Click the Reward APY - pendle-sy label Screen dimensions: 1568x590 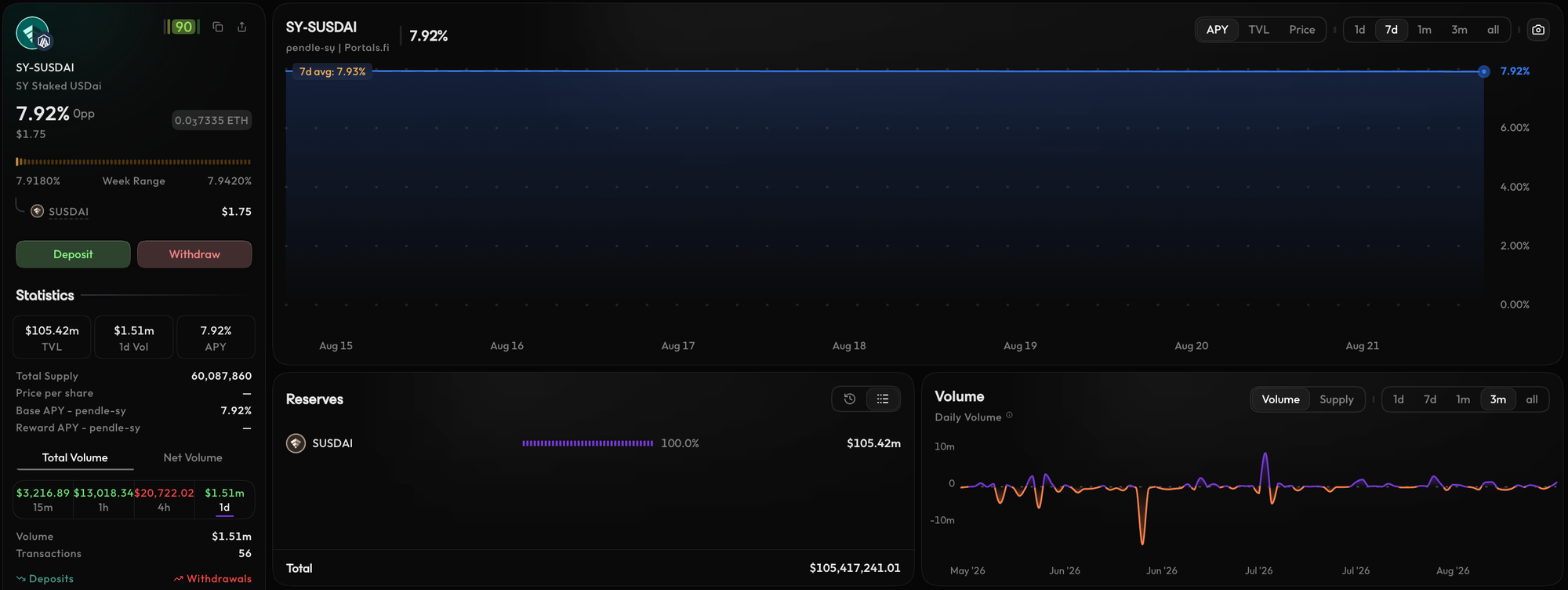(x=78, y=428)
